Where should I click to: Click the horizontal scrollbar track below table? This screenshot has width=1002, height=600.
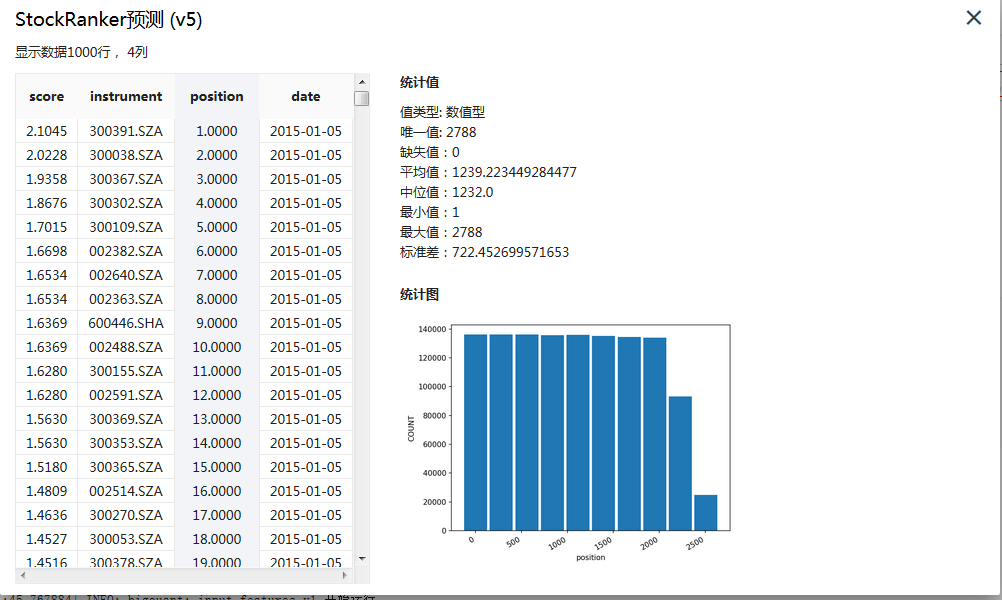(x=184, y=575)
